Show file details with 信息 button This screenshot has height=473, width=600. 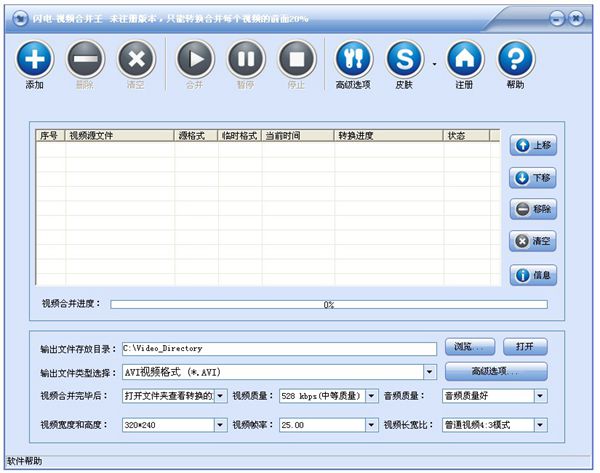533,275
